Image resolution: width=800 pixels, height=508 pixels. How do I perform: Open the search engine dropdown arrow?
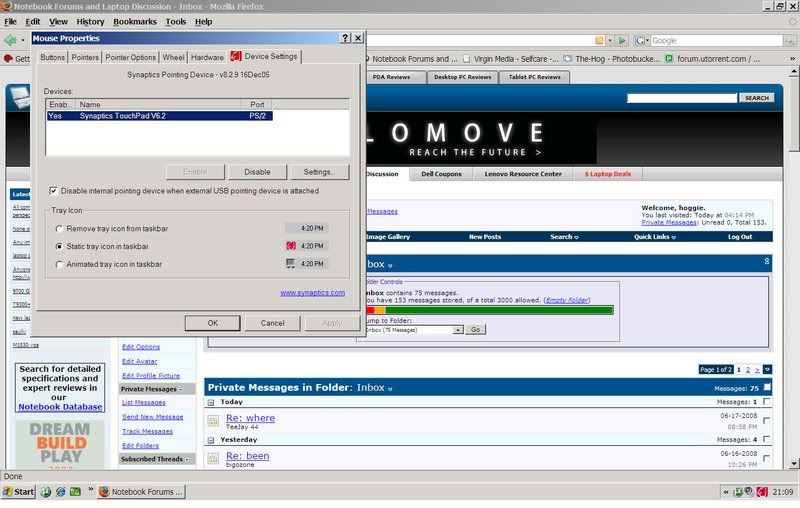(x=647, y=40)
